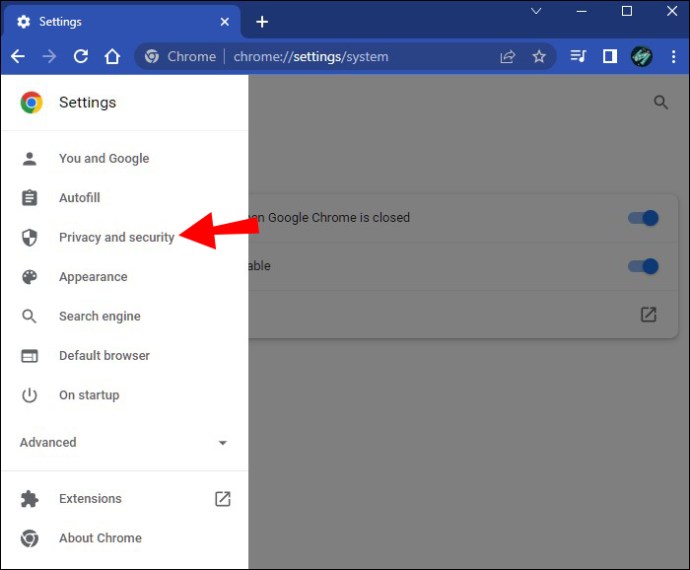Click the shield icon for Privacy and security
The width and height of the screenshot is (690, 570).
pyautogui.click(x=29, y=237)
